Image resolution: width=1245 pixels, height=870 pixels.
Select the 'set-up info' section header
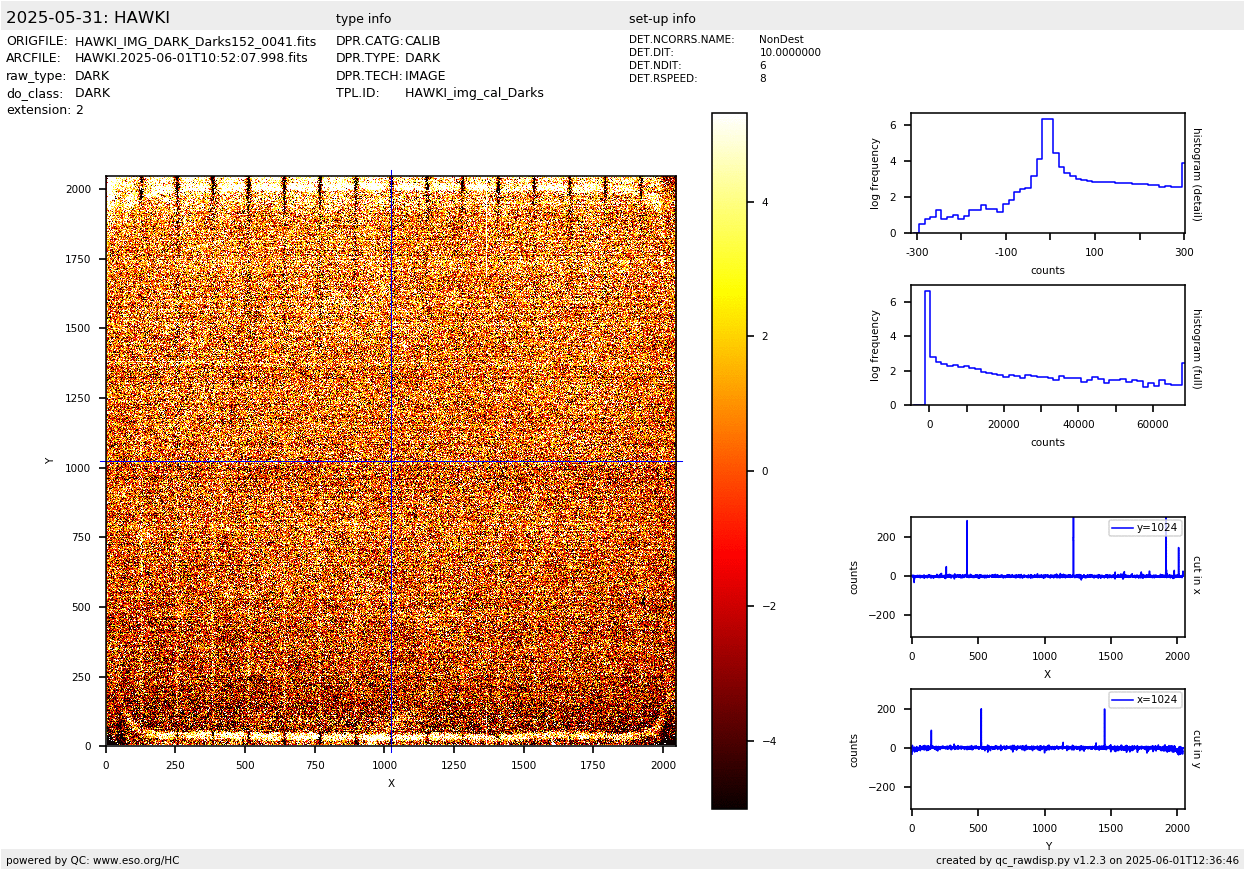[x=662, y=19]
